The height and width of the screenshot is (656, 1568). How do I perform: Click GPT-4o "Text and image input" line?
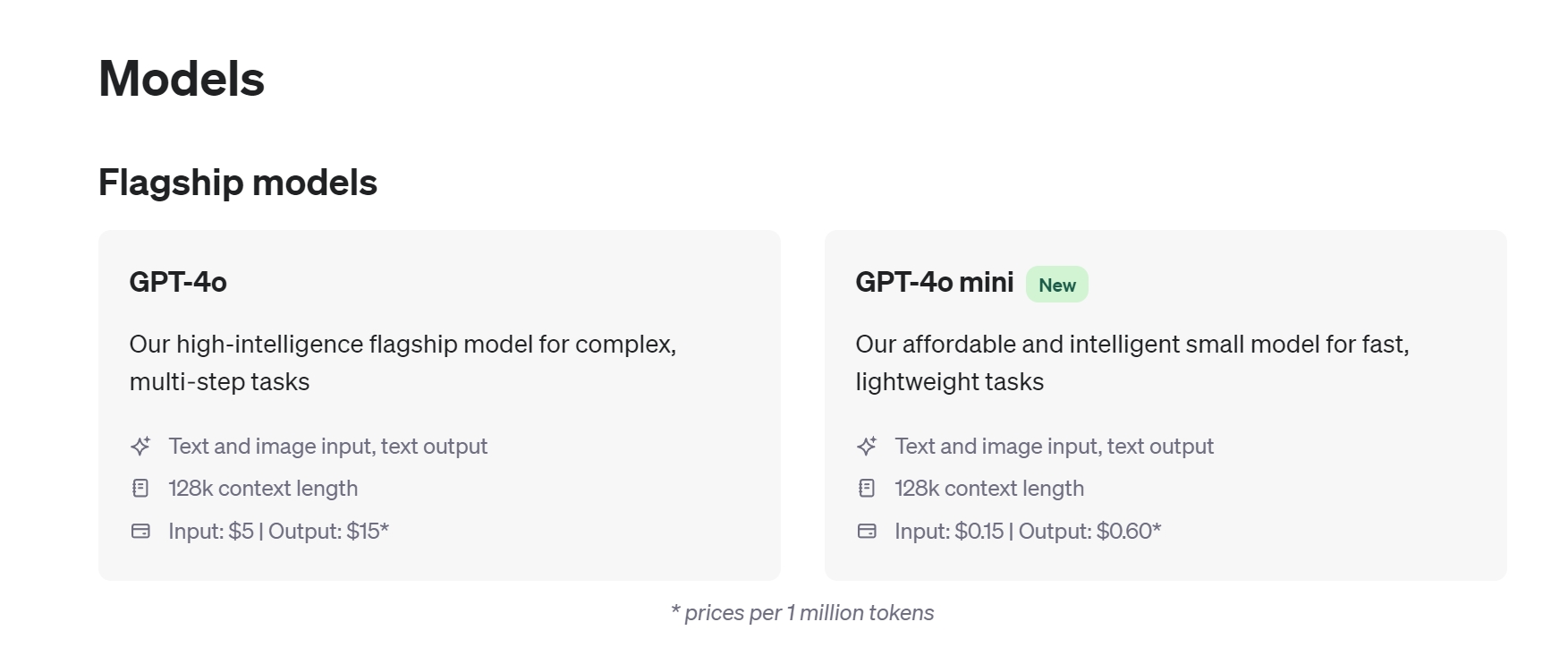327,446
